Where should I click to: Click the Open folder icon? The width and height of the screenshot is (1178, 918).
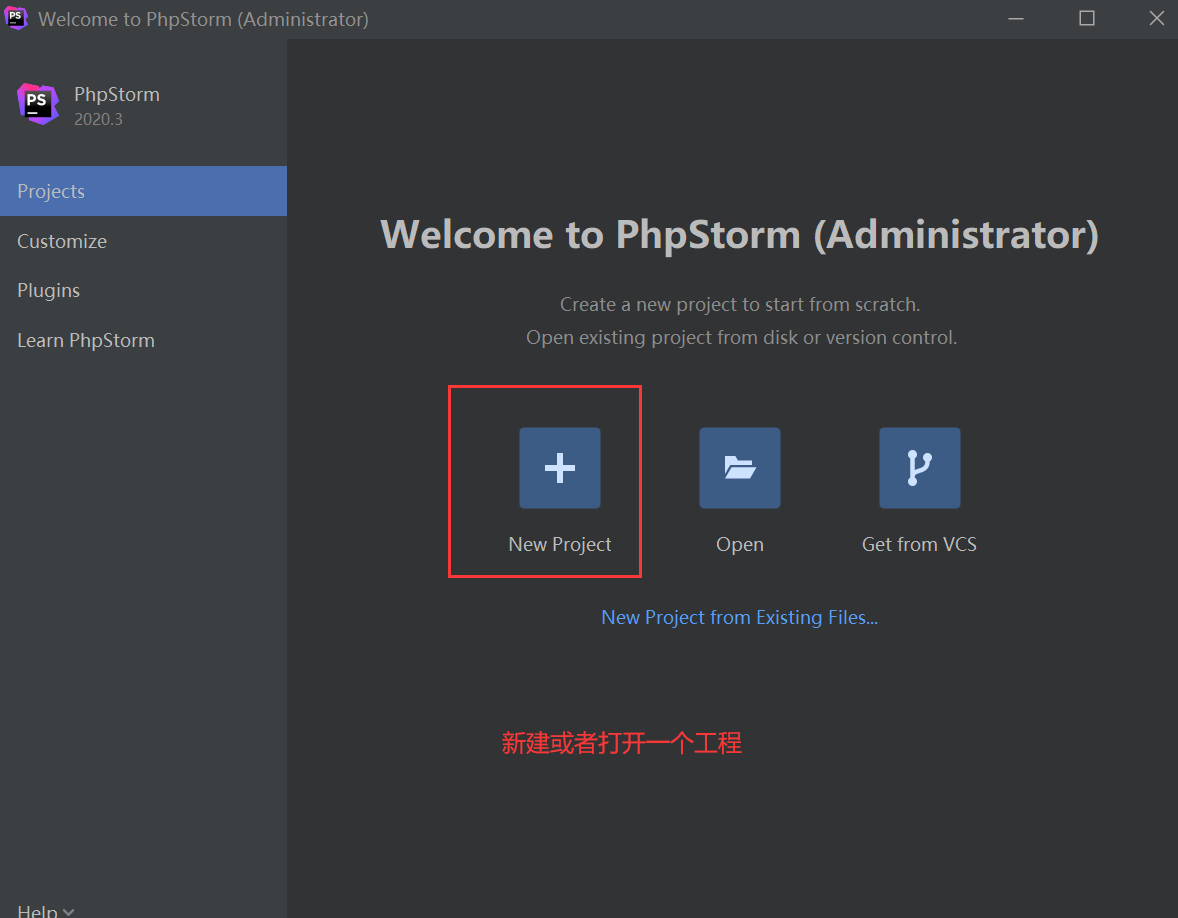(740, 468)
